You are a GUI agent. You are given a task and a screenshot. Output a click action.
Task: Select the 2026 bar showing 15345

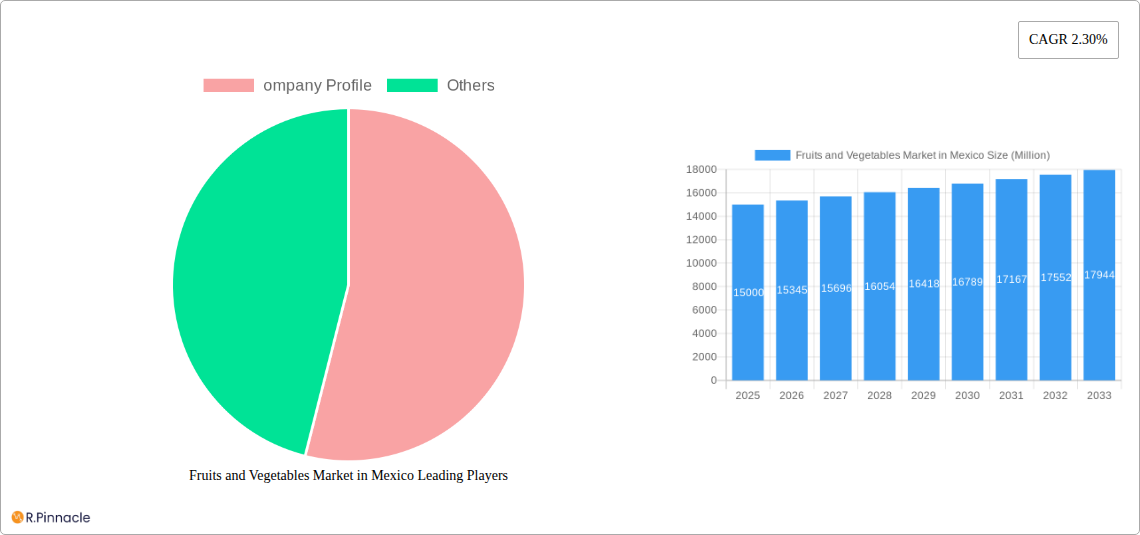pos(792,290)
